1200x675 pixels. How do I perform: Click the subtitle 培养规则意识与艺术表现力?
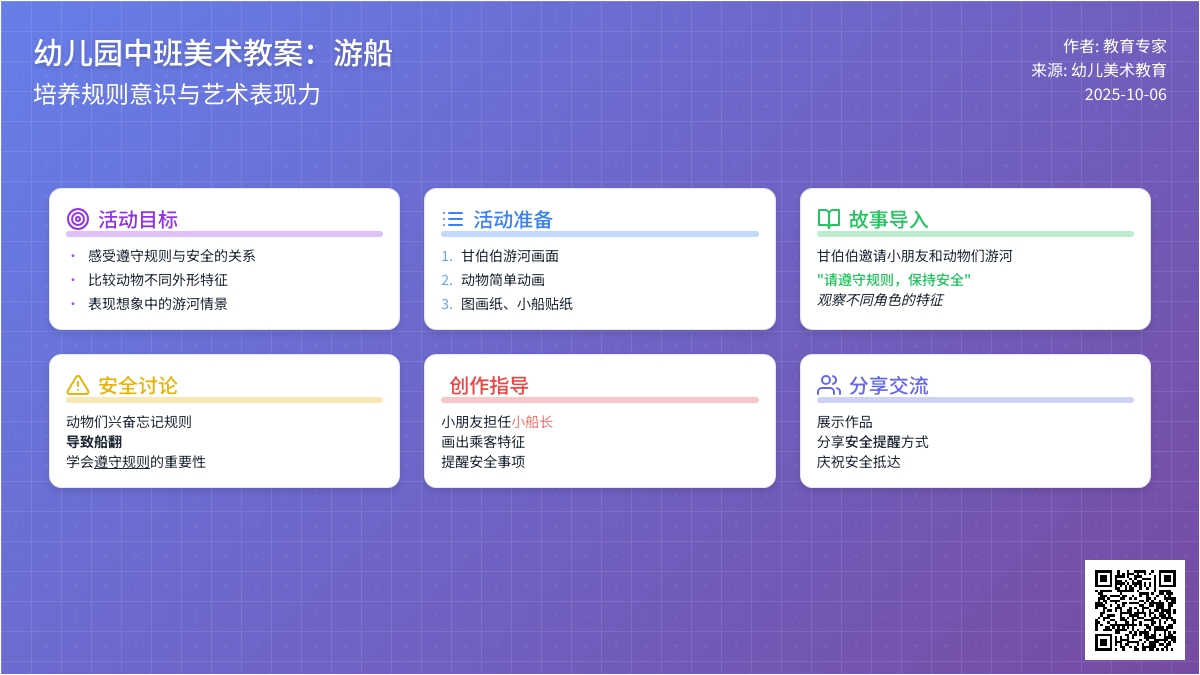177,94
